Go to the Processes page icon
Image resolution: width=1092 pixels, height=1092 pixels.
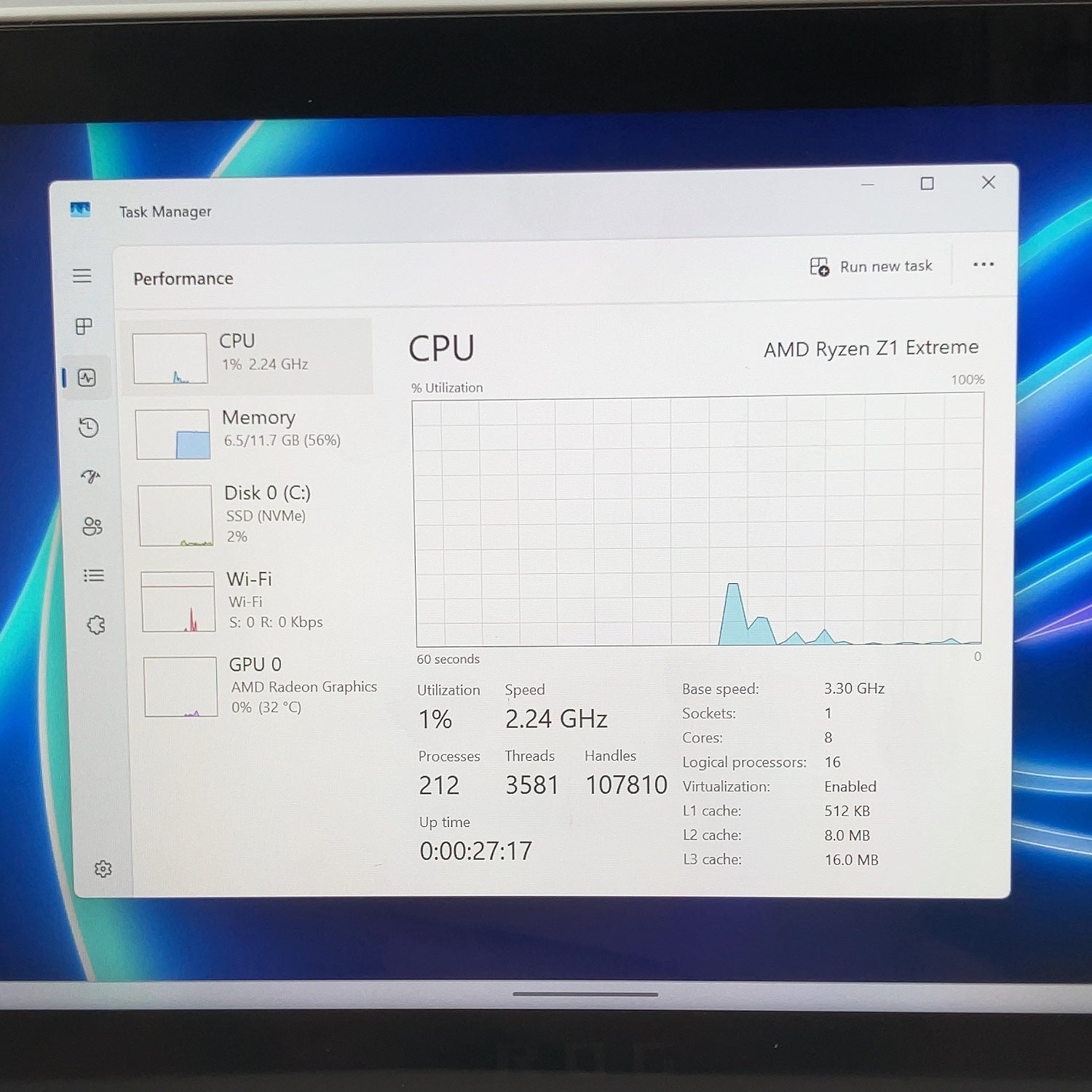(x=84, y=326)
